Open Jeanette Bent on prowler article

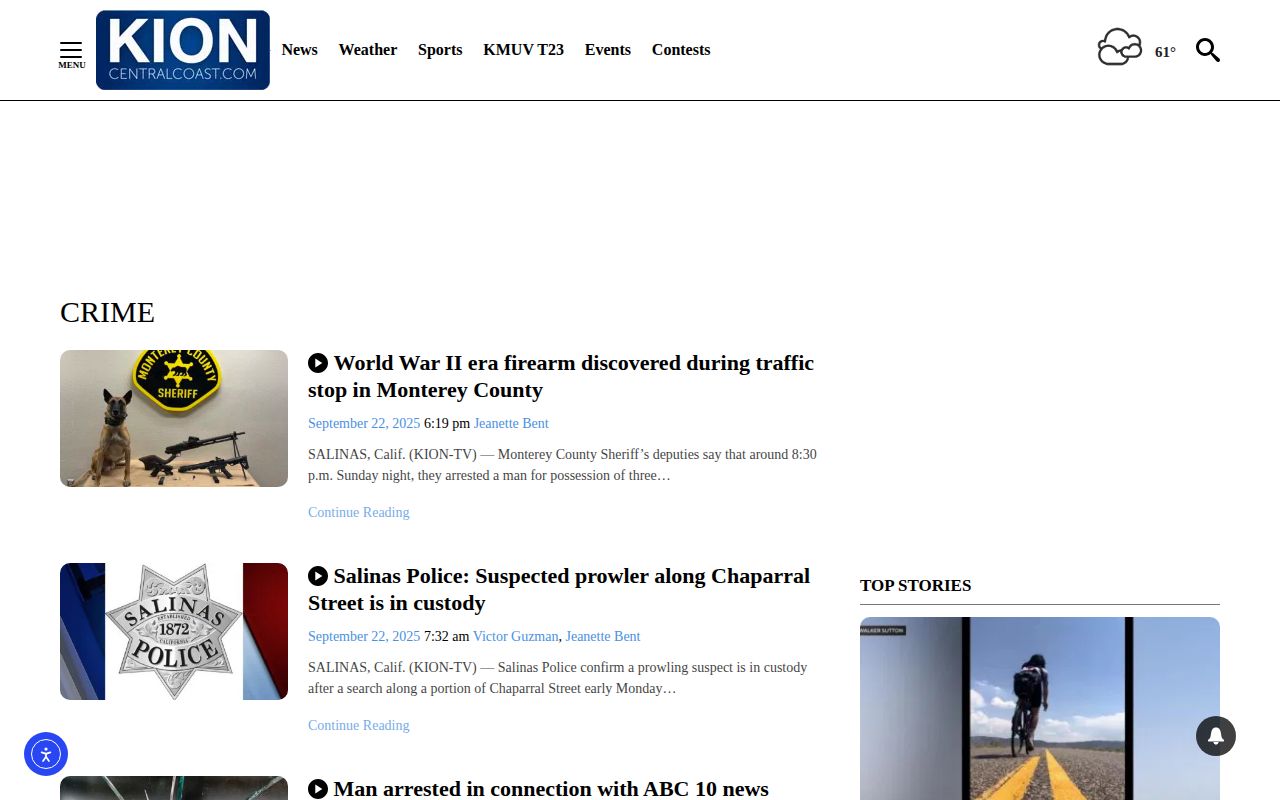(x=603, y=636)
